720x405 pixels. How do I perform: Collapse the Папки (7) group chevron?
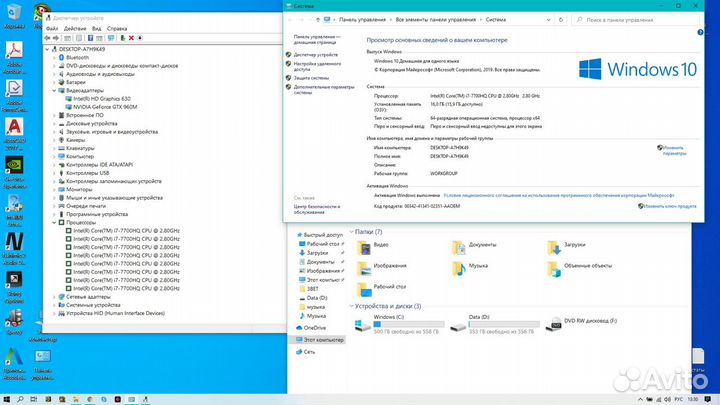(351, 232)
